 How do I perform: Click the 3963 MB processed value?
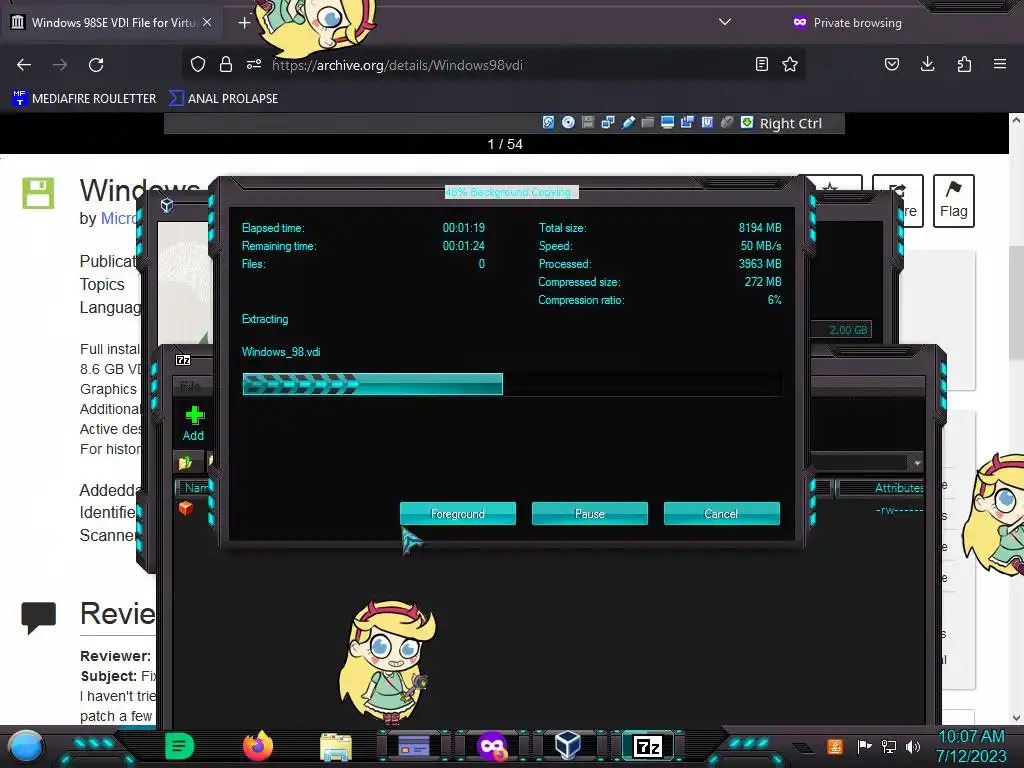(760, 263)
